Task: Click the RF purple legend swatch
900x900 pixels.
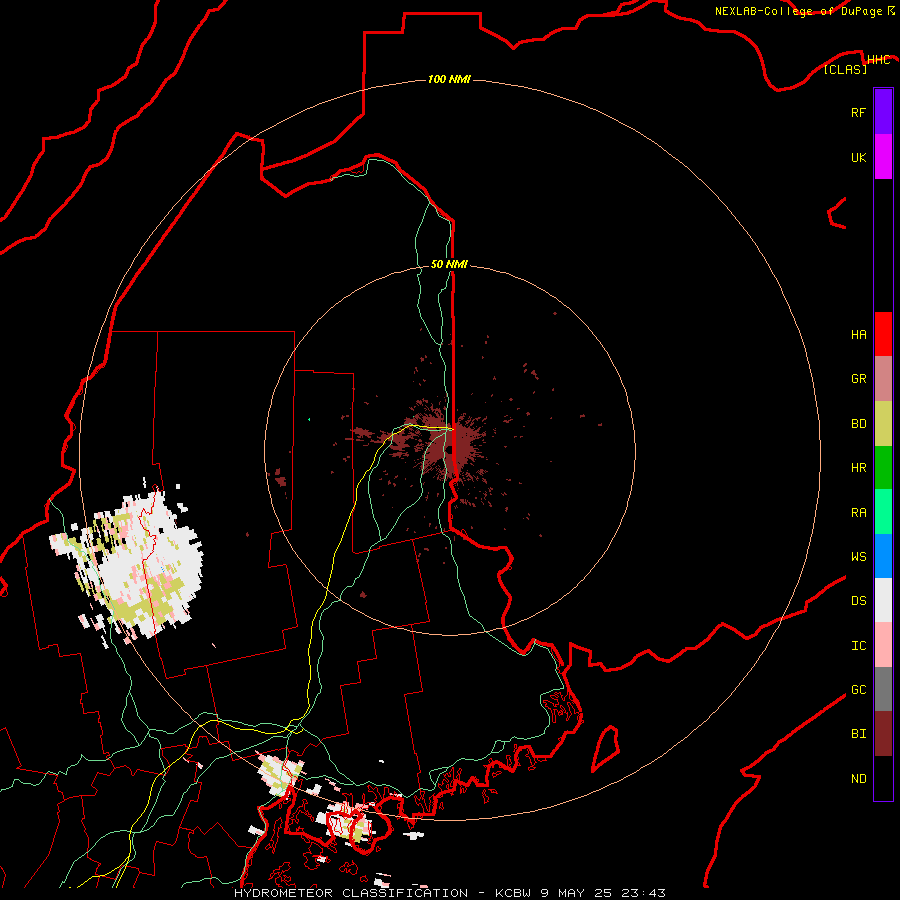Action: pyautogui.click(x=883, y=112)
